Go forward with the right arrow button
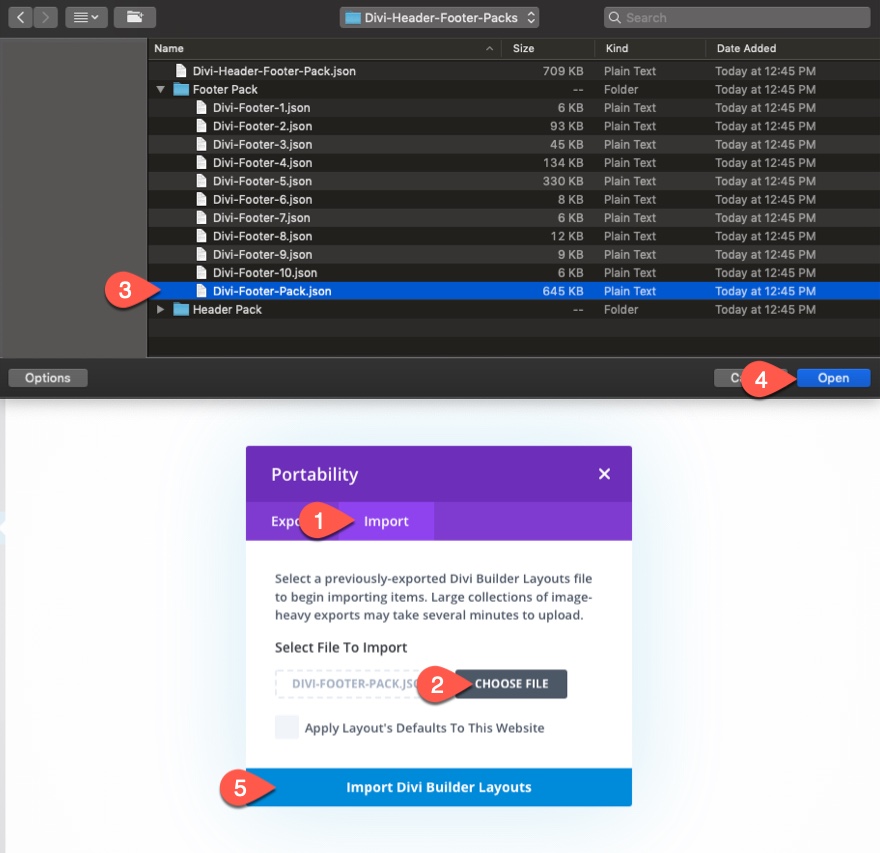The image size is (880, 853). pos(45,17)
